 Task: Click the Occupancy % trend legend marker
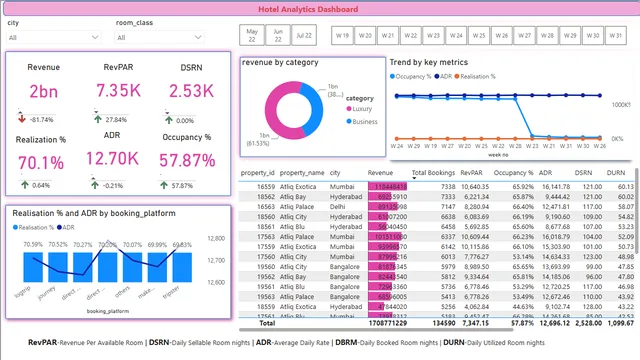[393, 76]
